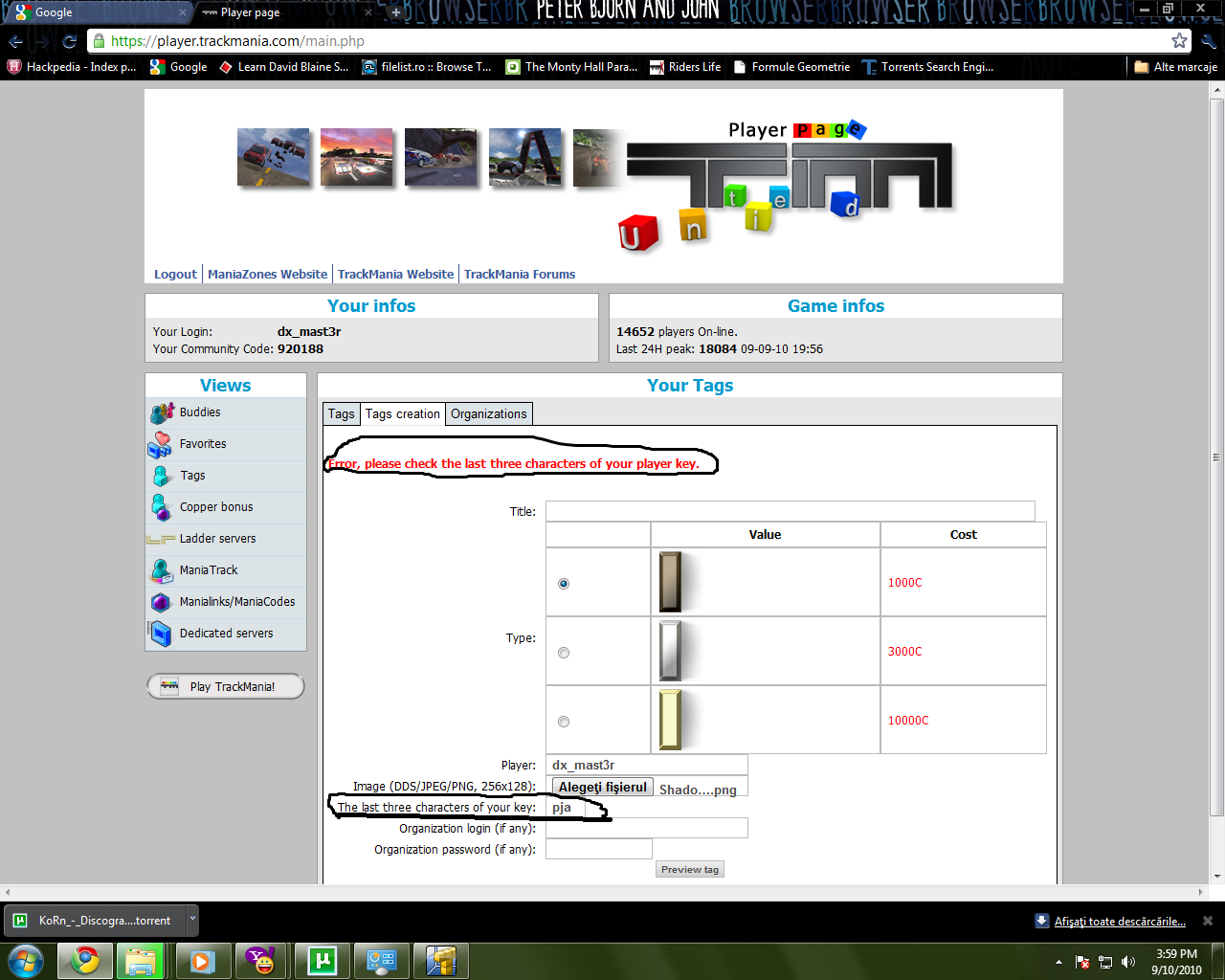This screenshot has width=1225, height=980.
Task: Open the KoRn torrent download options arrow
Action: point(192,920)
